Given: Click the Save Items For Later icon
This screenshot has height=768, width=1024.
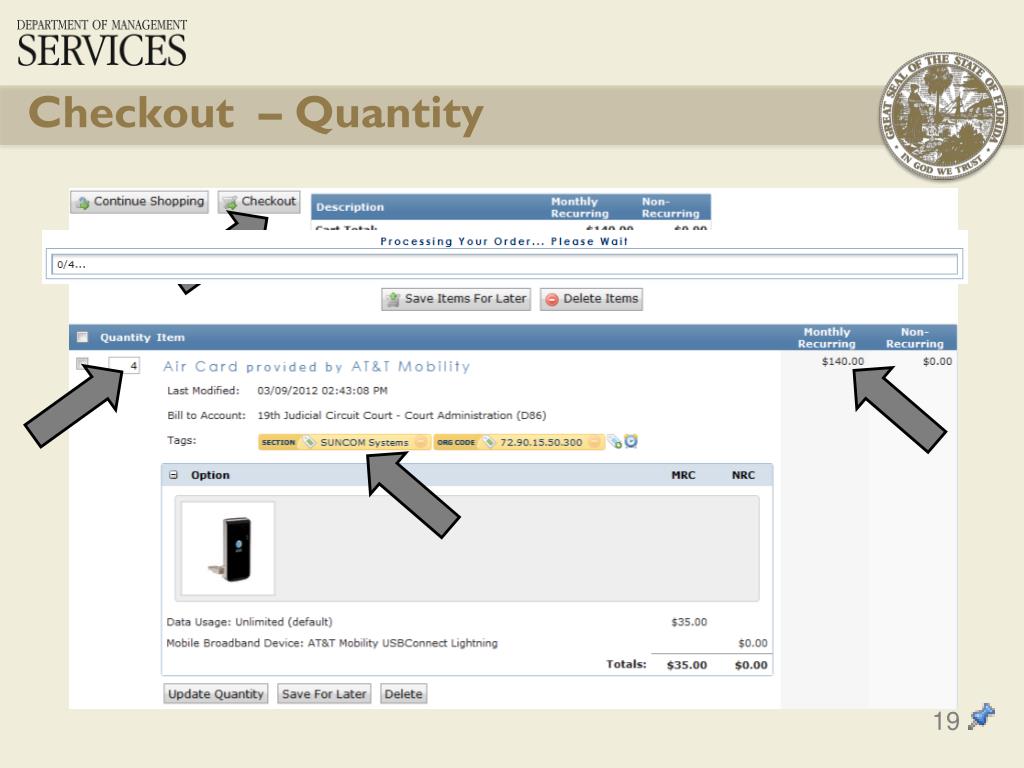Looking at the screenshot, I should pos(392,300).
